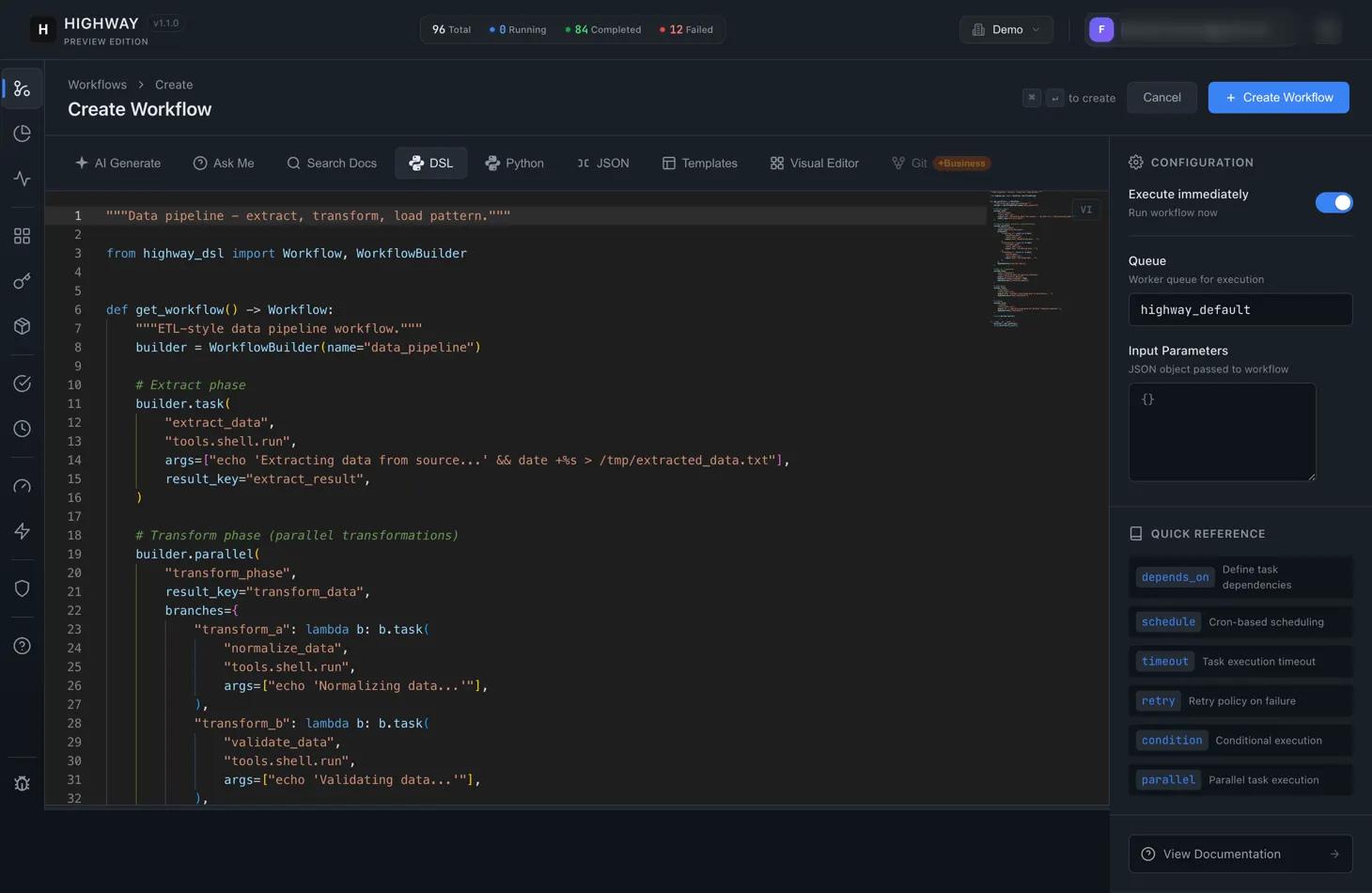
Task: Go to Workflows breadcrumb link
Action: pyautogui.click(x=97, y=85)
